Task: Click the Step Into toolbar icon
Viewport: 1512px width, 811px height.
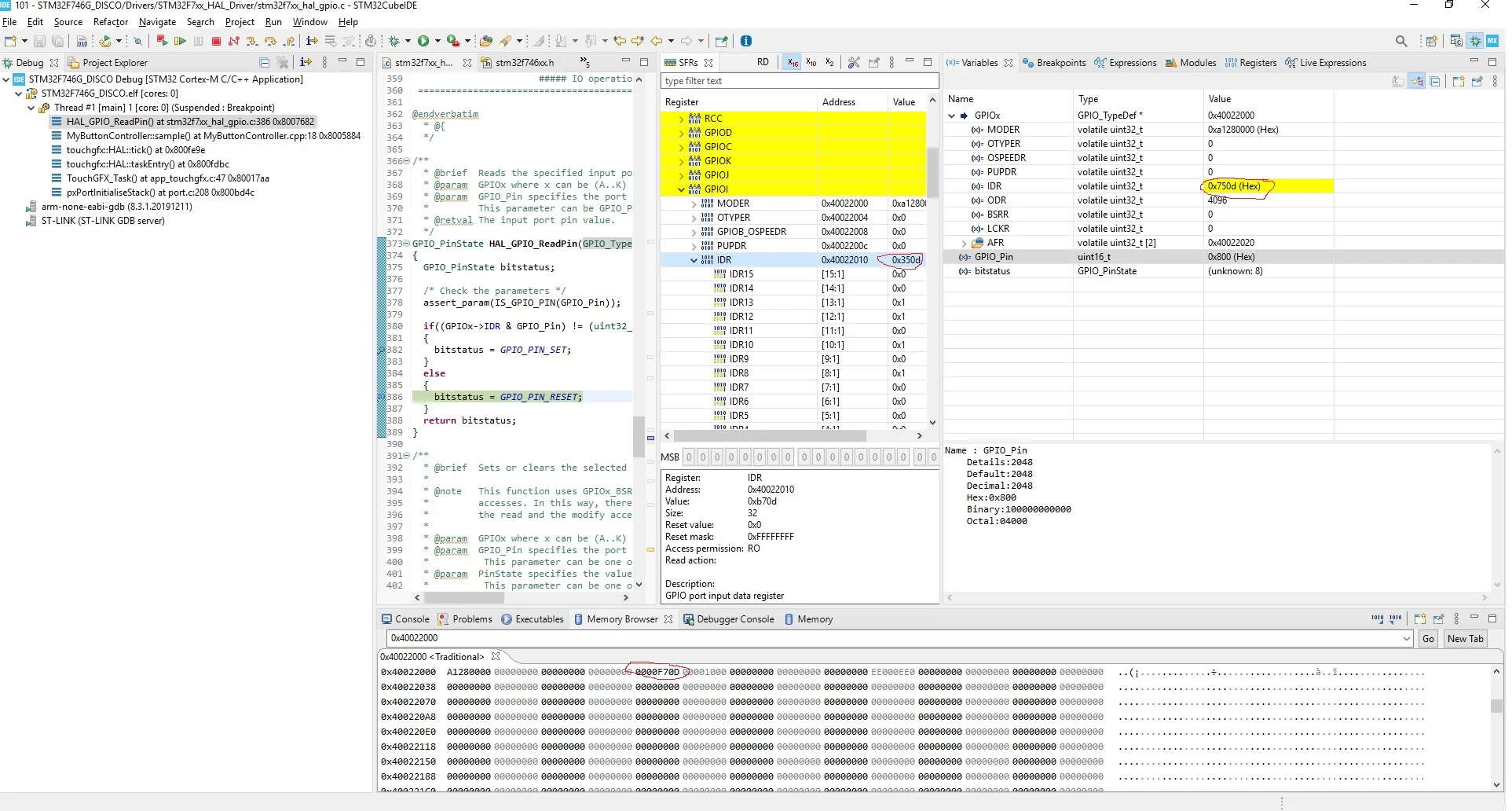Action: [251, 41]
